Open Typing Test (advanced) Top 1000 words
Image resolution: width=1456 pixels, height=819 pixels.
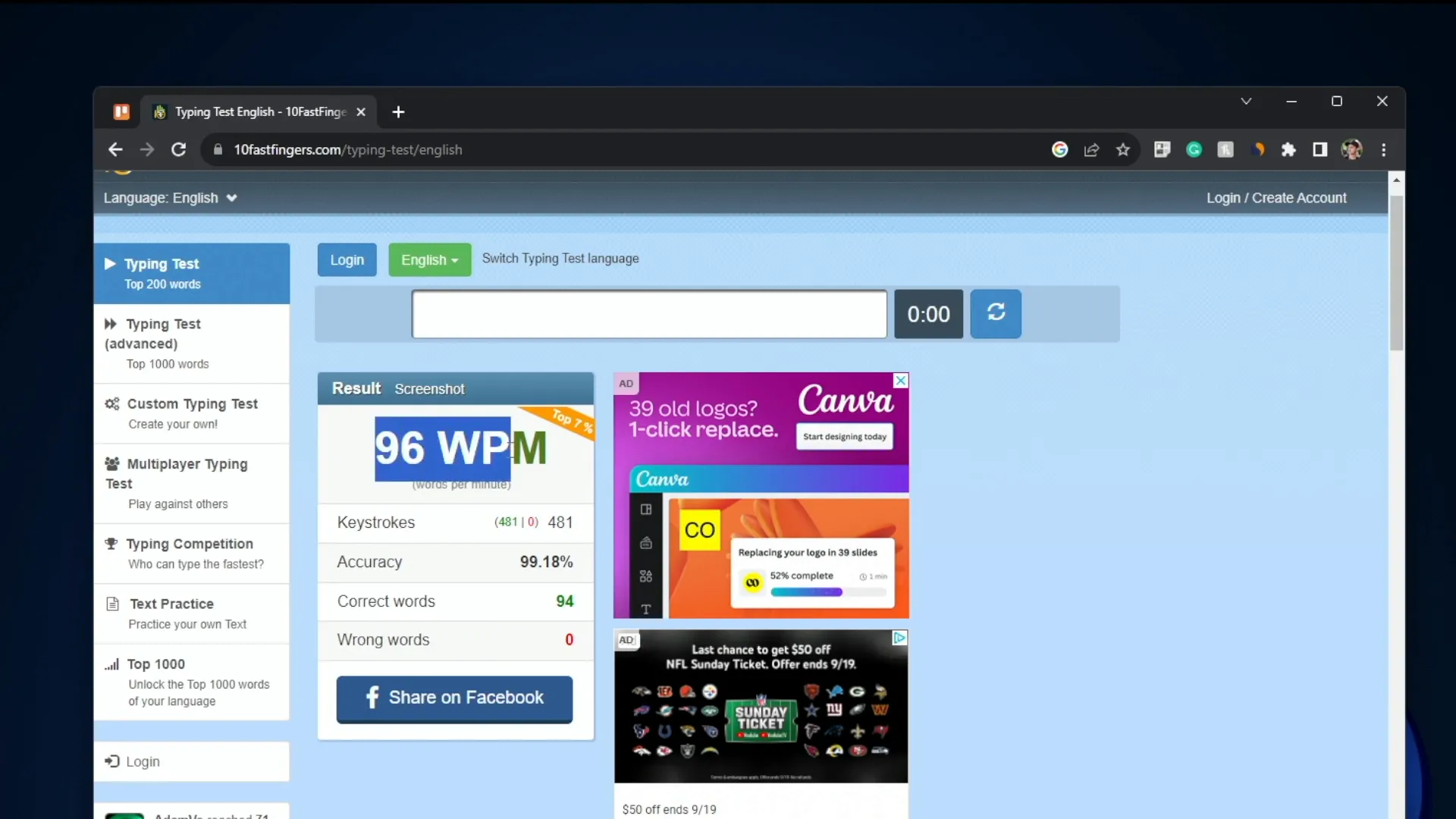192,344
